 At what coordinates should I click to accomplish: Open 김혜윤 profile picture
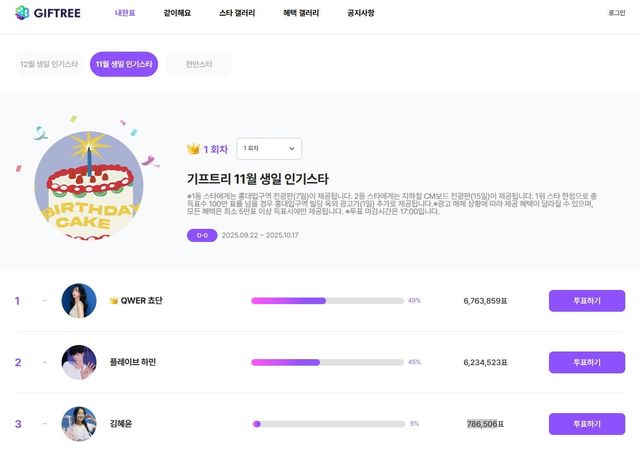click(x=79, y=423)
